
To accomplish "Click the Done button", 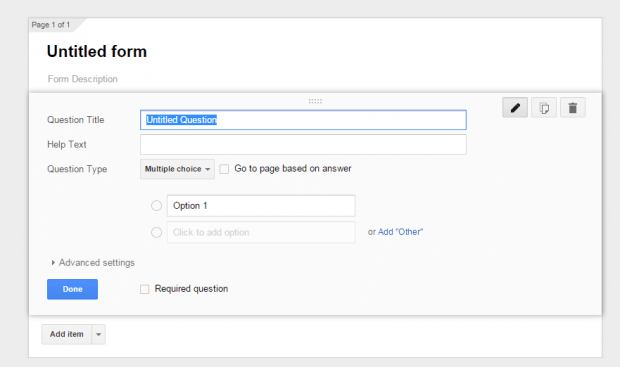I will coord(72,289).
